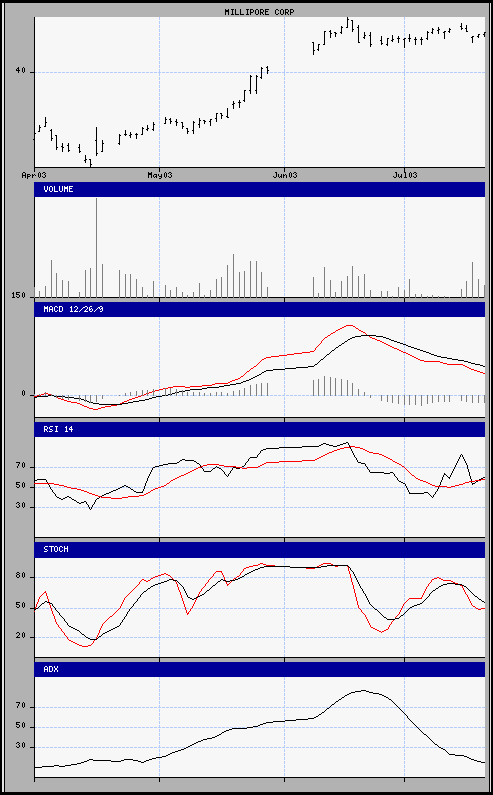The image size is (493, 795).
Task: Click the RSI 70 level label
Action: tap(20, 467)
